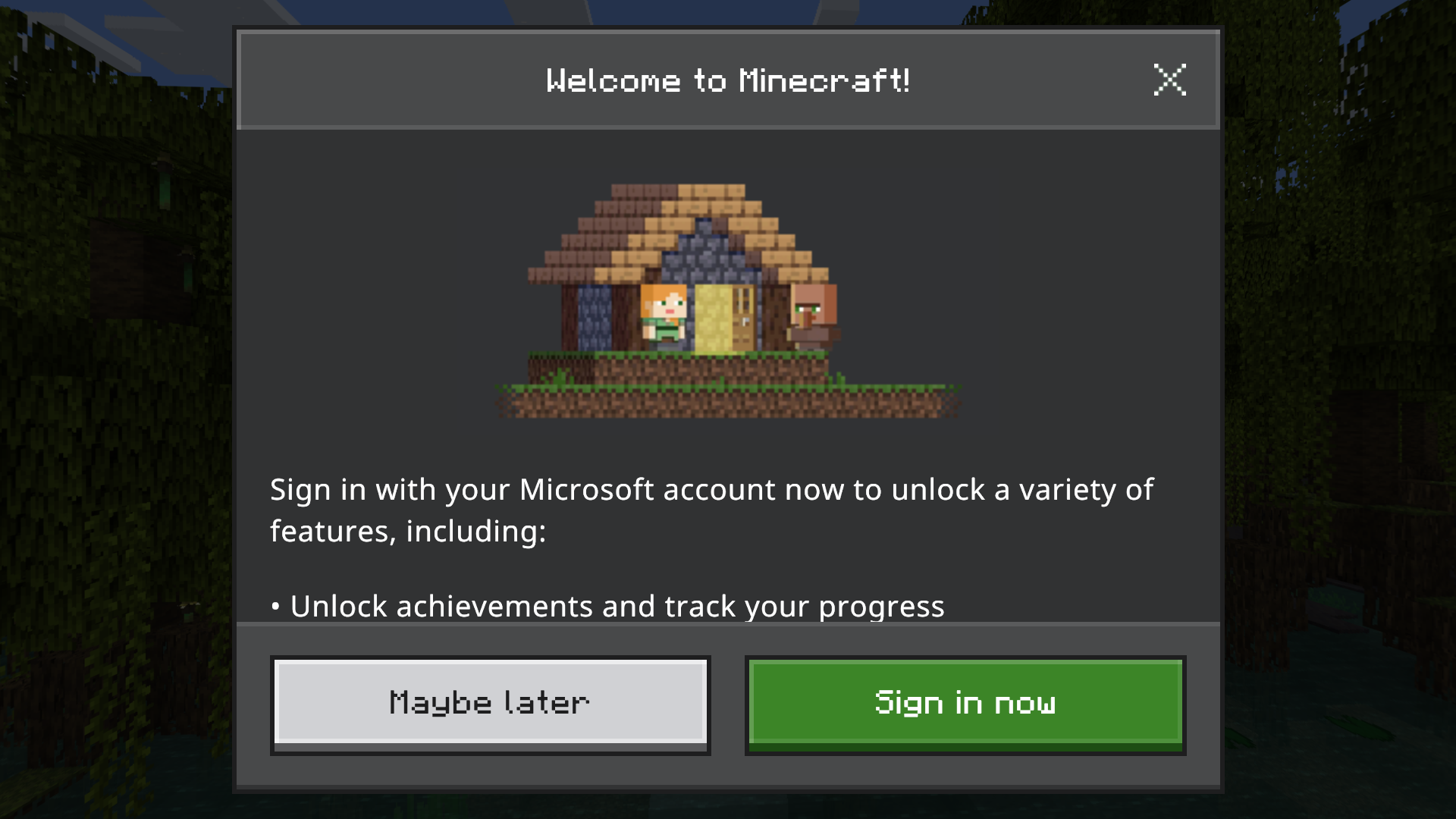Click the bullet point before Unlock achievements
Image resolution: width=1456 pixels, height=819 pixels.
[275, 607]
